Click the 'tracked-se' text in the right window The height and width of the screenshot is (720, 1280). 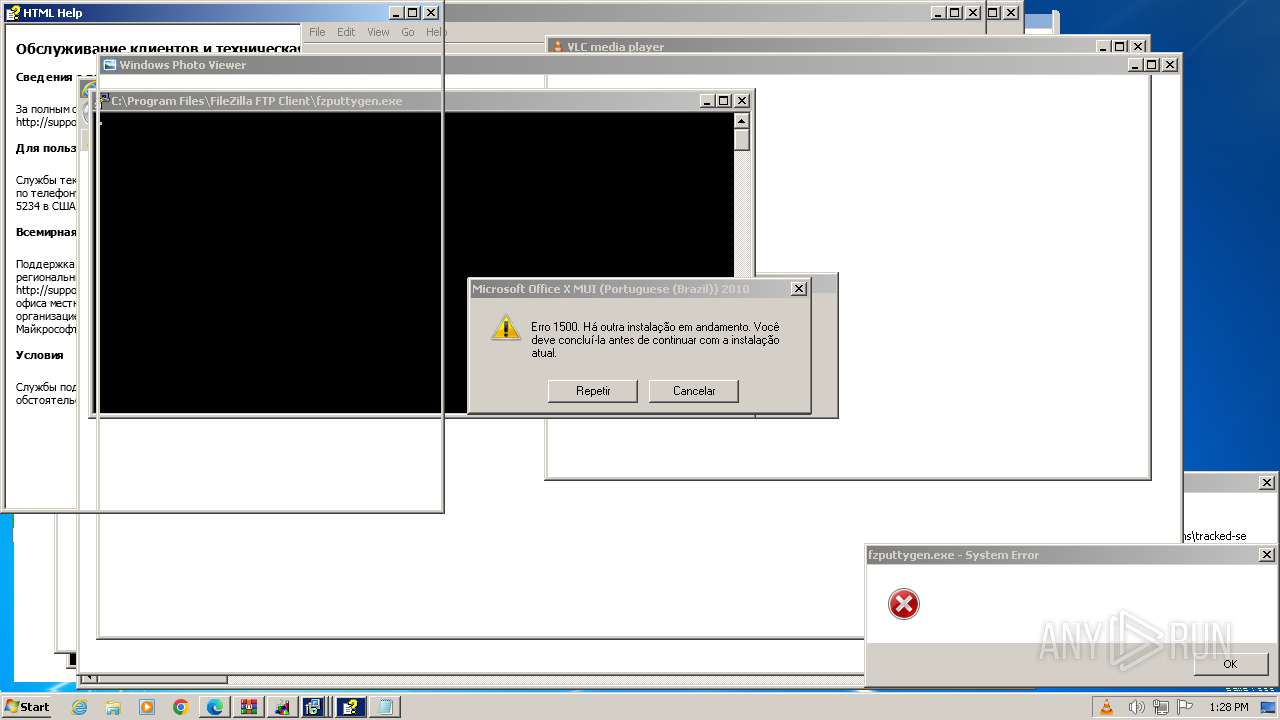click(1220, 536)
